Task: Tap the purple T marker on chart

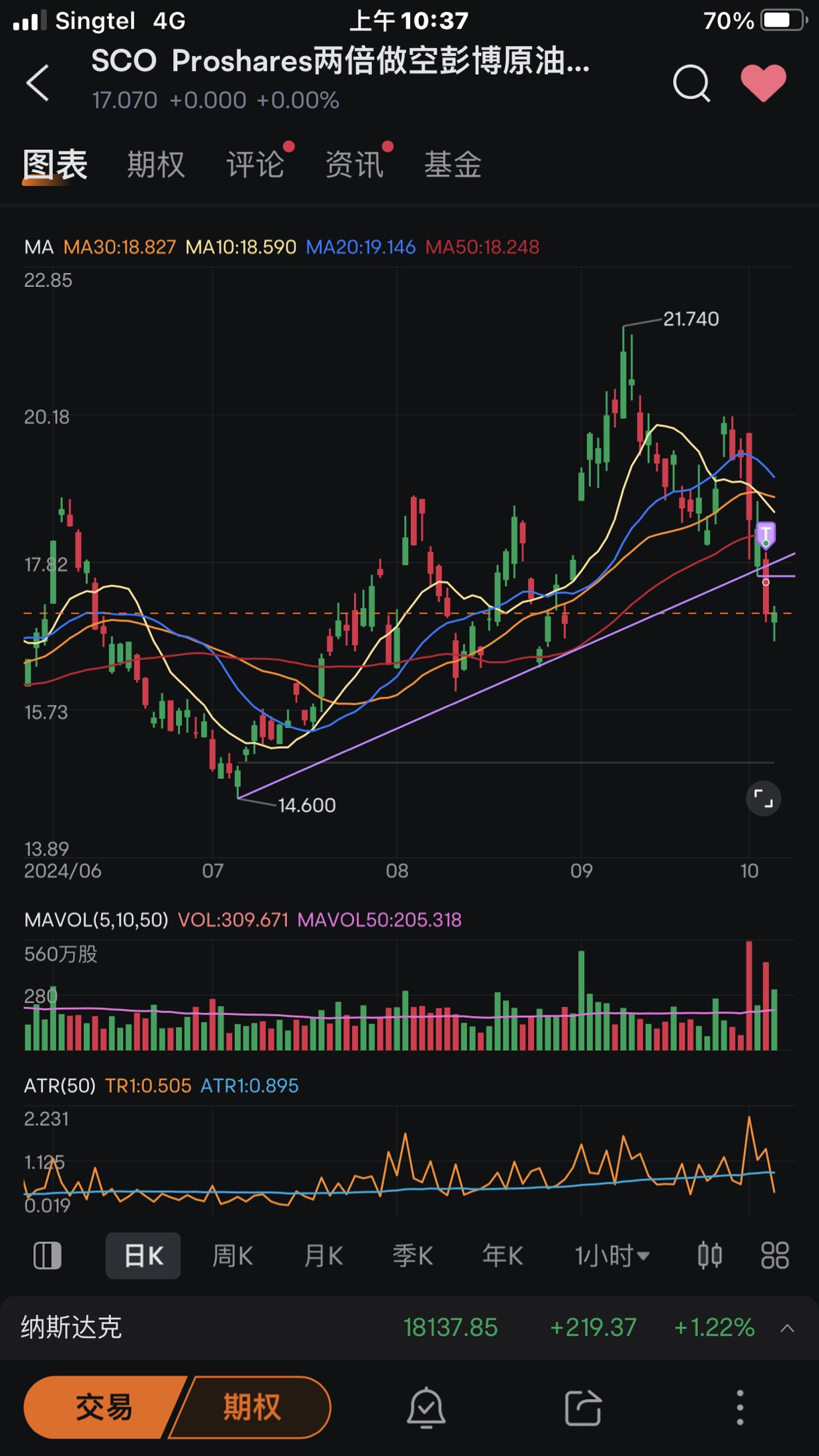Action: tap(765, 534)
